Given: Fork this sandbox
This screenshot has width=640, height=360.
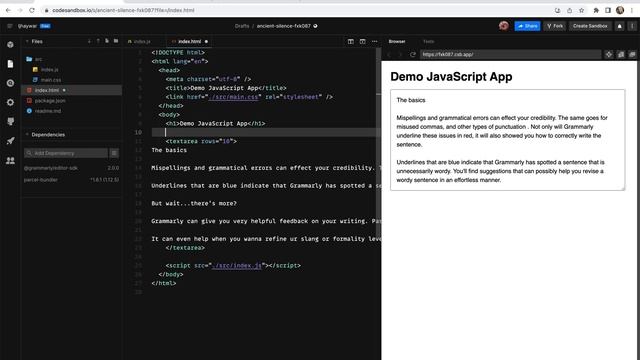Looking at the screenshot, I should 555,26.
